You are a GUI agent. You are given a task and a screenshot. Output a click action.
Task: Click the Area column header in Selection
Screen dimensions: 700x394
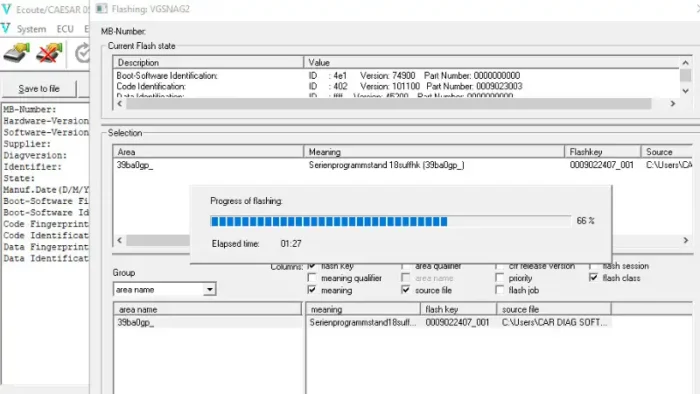[x=208, y=152]
